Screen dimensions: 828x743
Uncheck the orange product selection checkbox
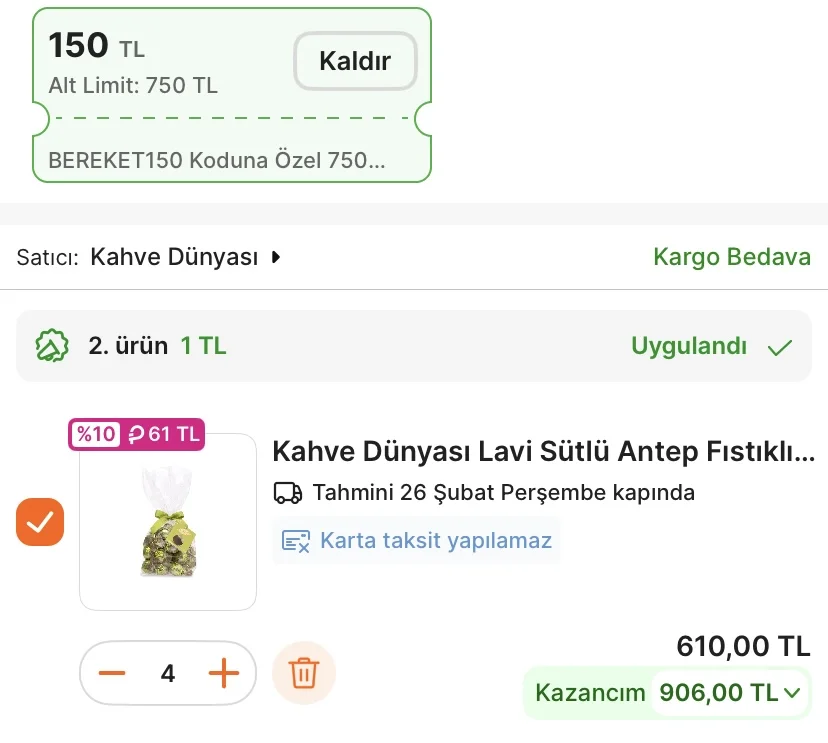(40, 522)
